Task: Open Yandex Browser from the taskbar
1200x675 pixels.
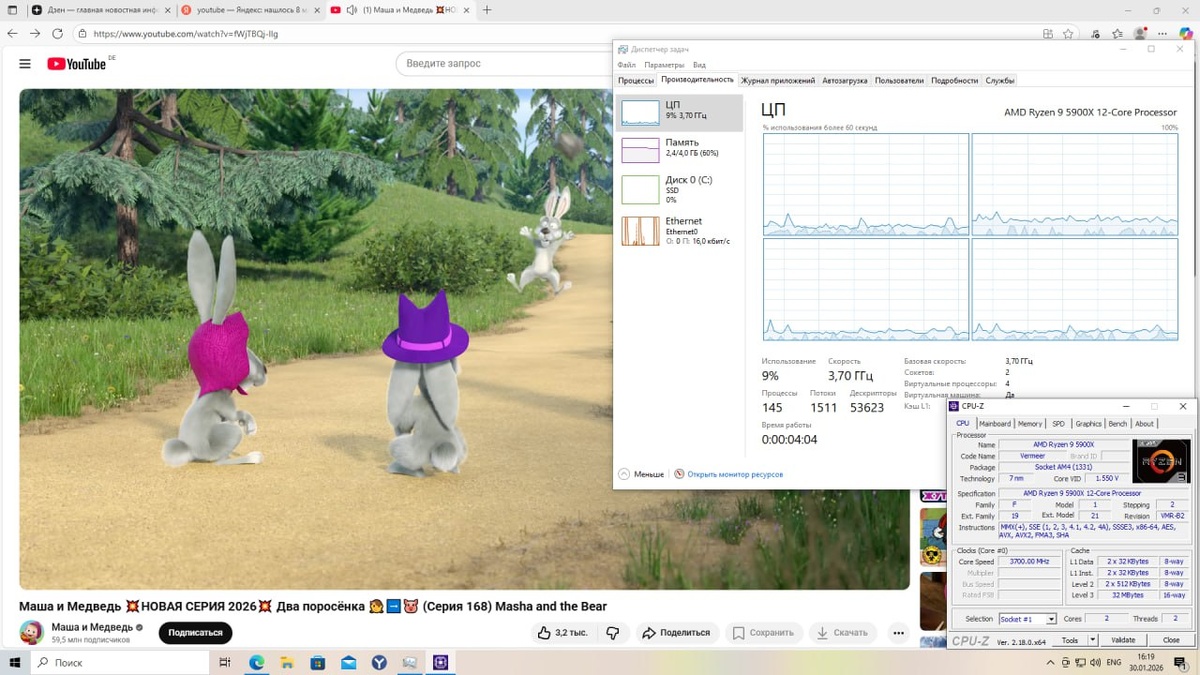Action: pyautogui.click(x=379, y=662)
